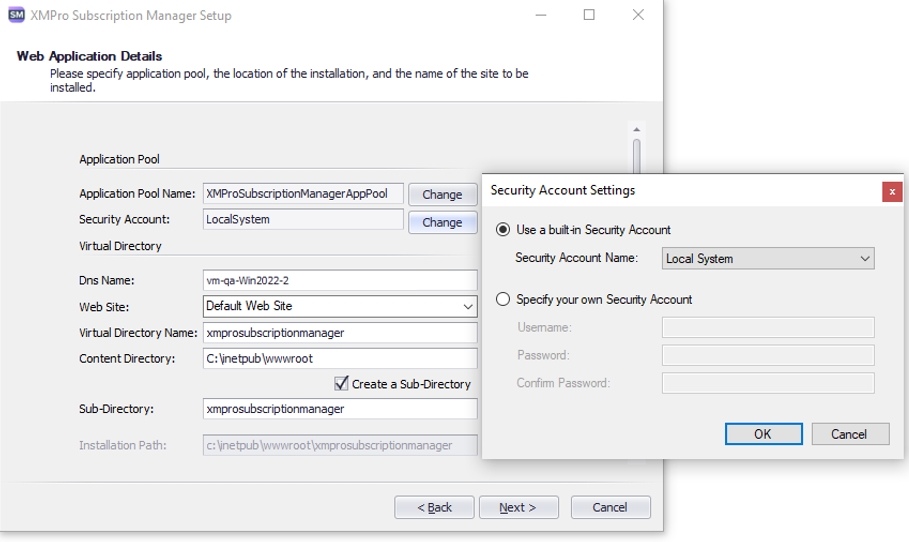
Task: Change the Security Account setting
Action: point(442,222)
